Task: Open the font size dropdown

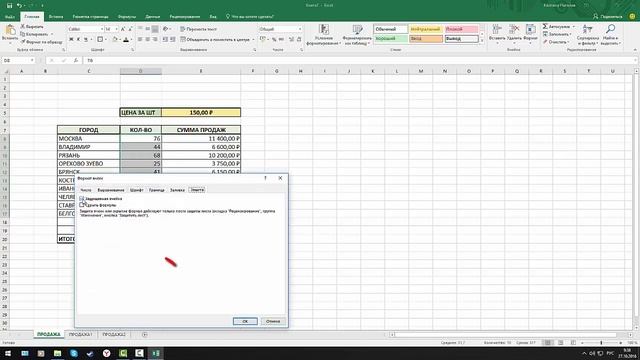Action: click(116, 29)
